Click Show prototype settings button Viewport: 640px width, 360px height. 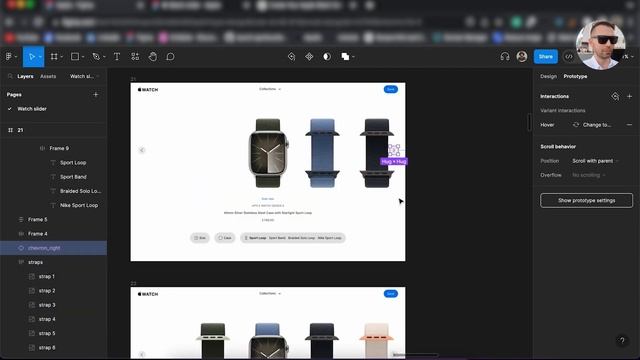click(586, 200)
